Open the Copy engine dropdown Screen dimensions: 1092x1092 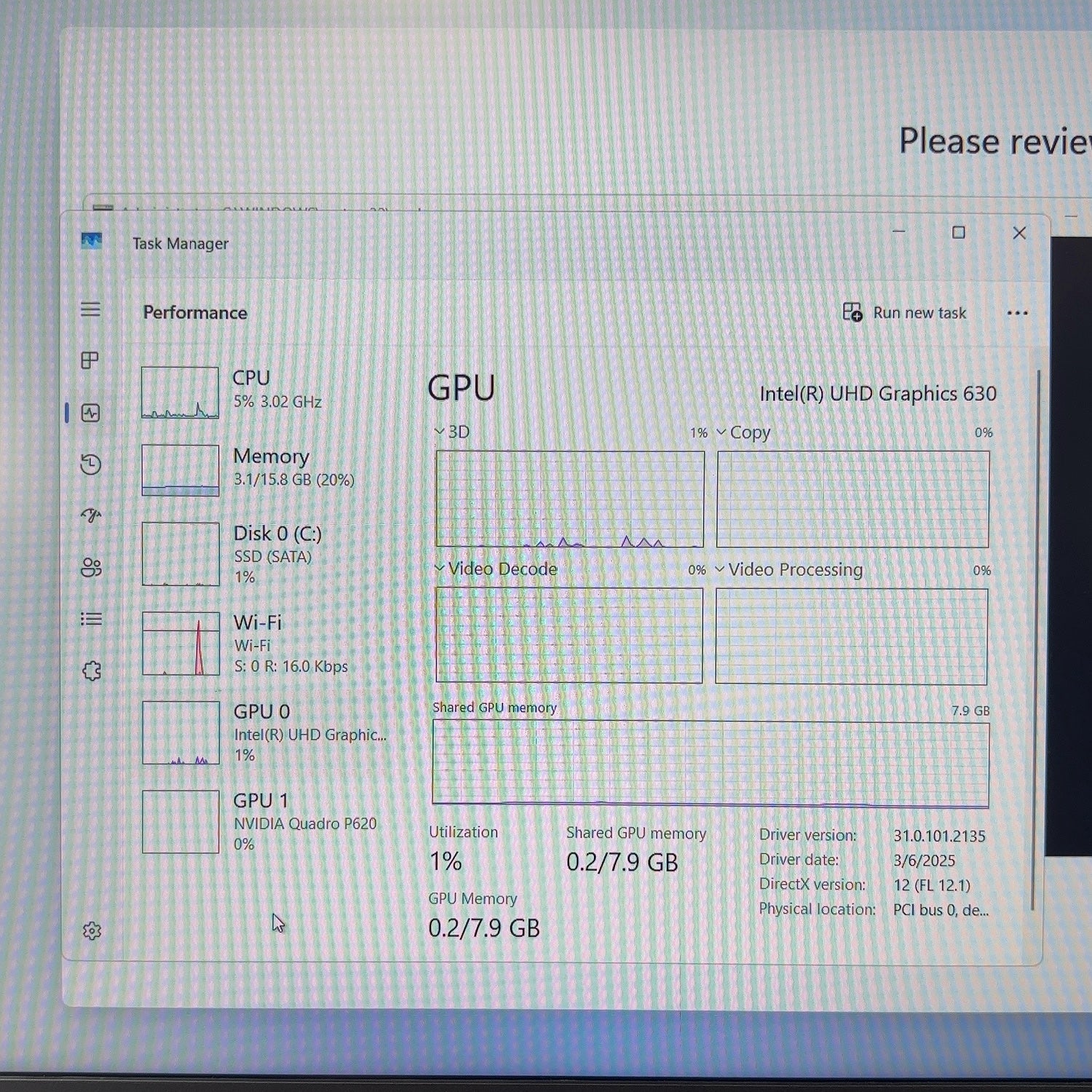(721, 432)
